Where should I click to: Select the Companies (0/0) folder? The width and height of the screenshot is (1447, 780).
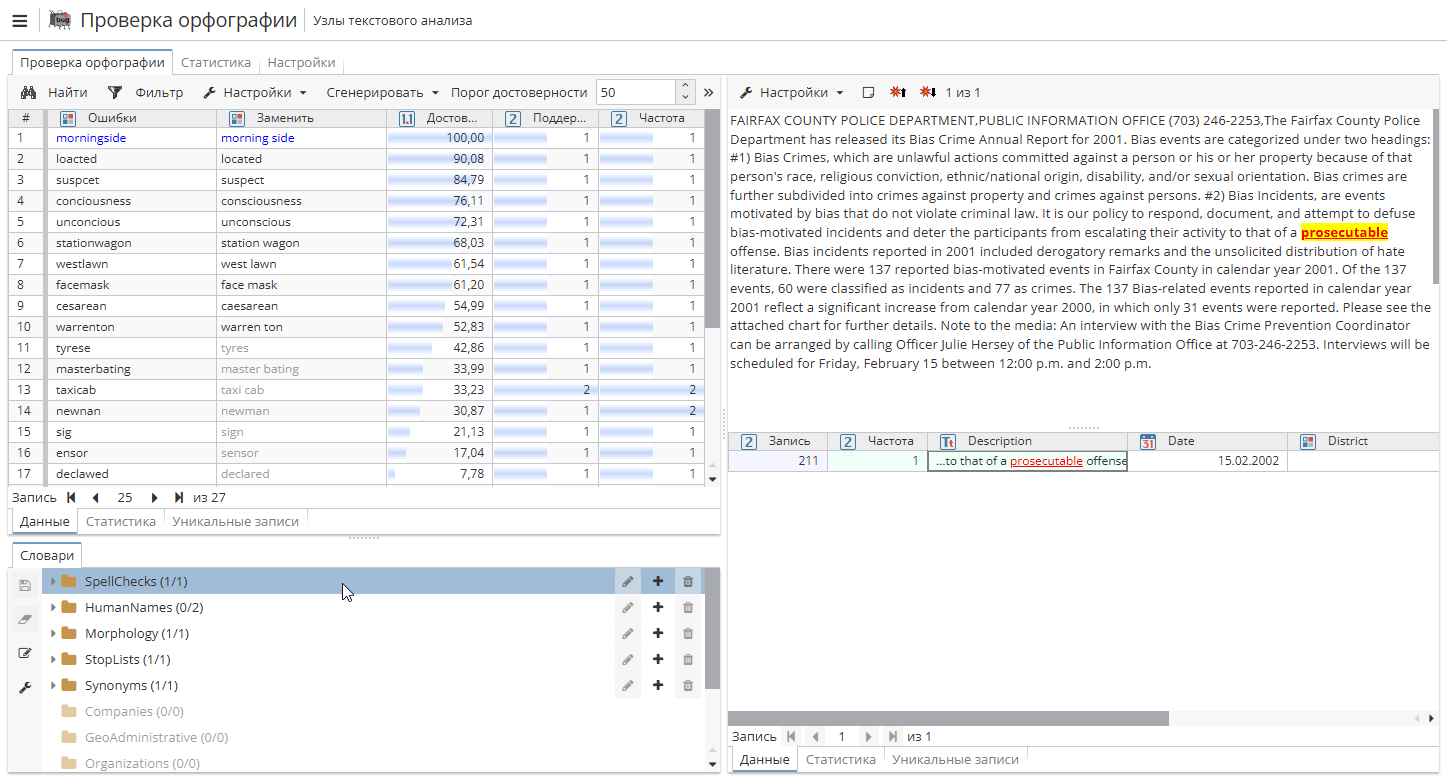coord(133,711)
